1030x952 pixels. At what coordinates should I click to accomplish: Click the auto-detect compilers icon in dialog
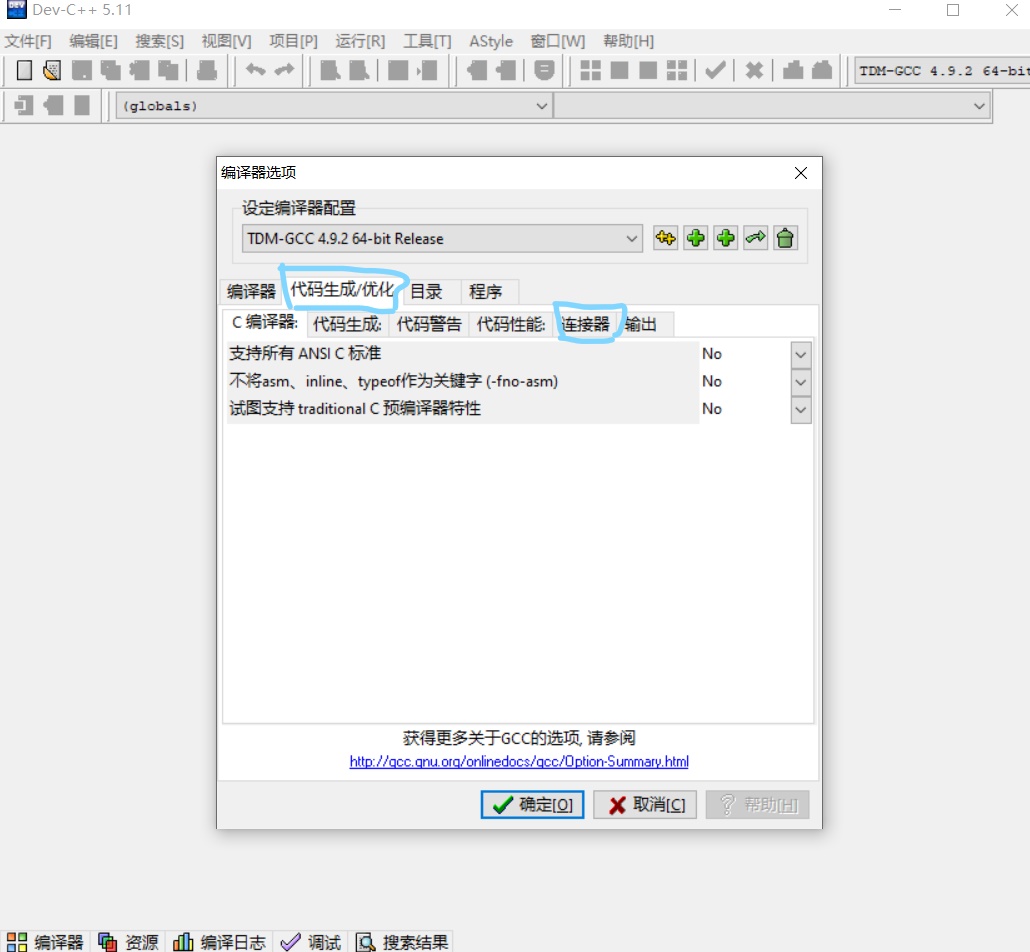pyautogui.click(x=665, y=238)
